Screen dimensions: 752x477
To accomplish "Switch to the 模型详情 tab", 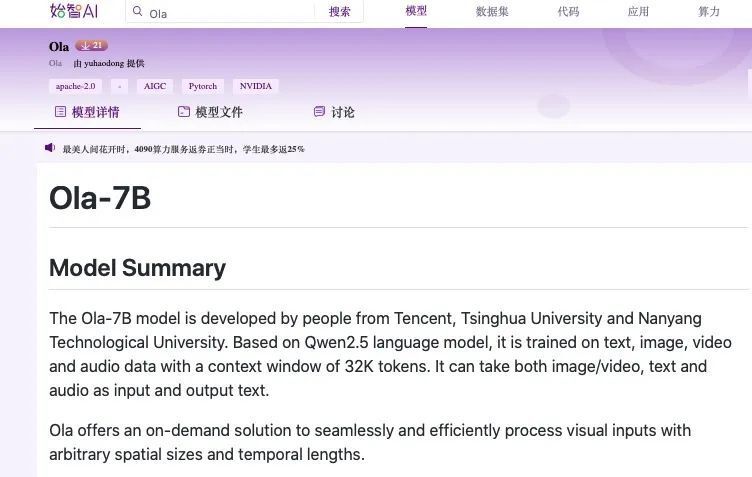I will click(x=87, y=112).
